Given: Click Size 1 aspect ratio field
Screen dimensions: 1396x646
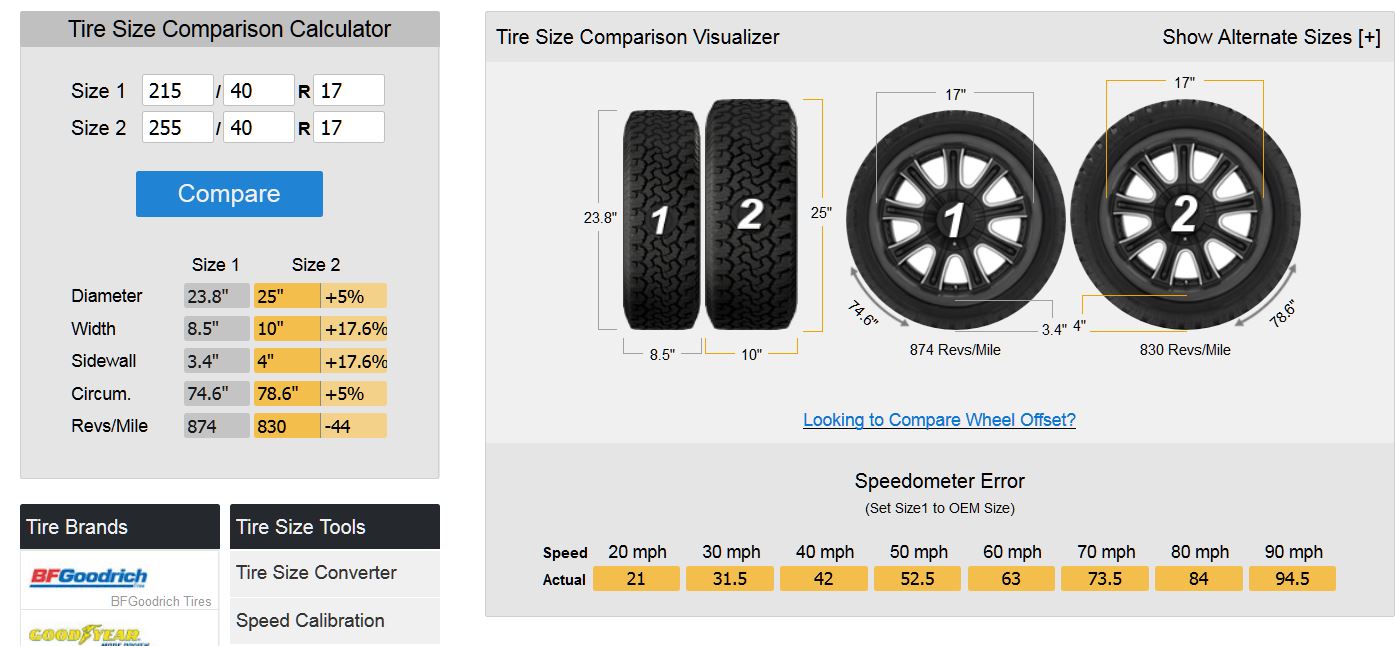Looking at the screenshot, I should [x=258, y=91].
